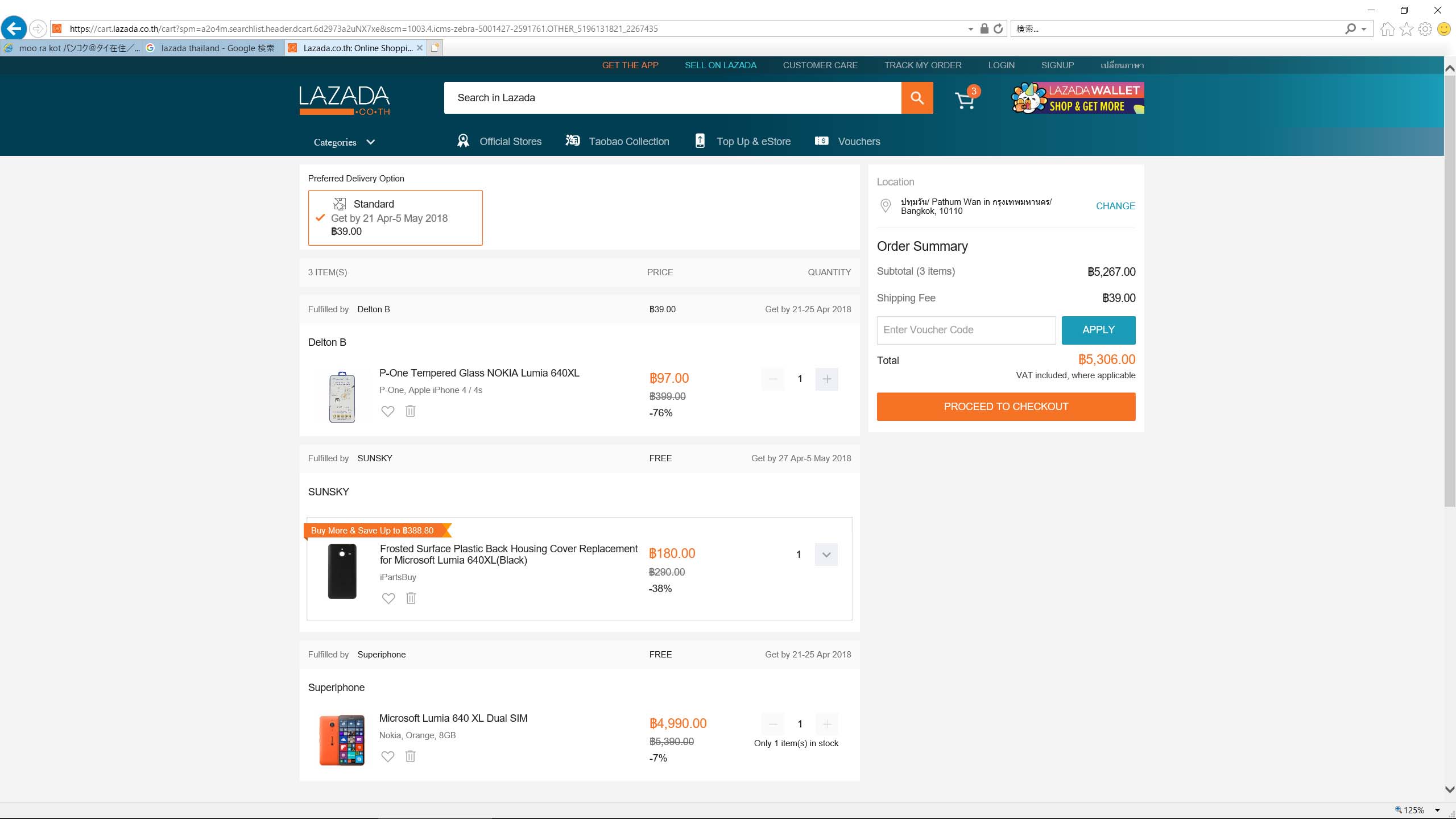The width and height of the screenshot is (1456, 819).
Task: Click page scrollbar down arrow
Action: (1450, 789)
